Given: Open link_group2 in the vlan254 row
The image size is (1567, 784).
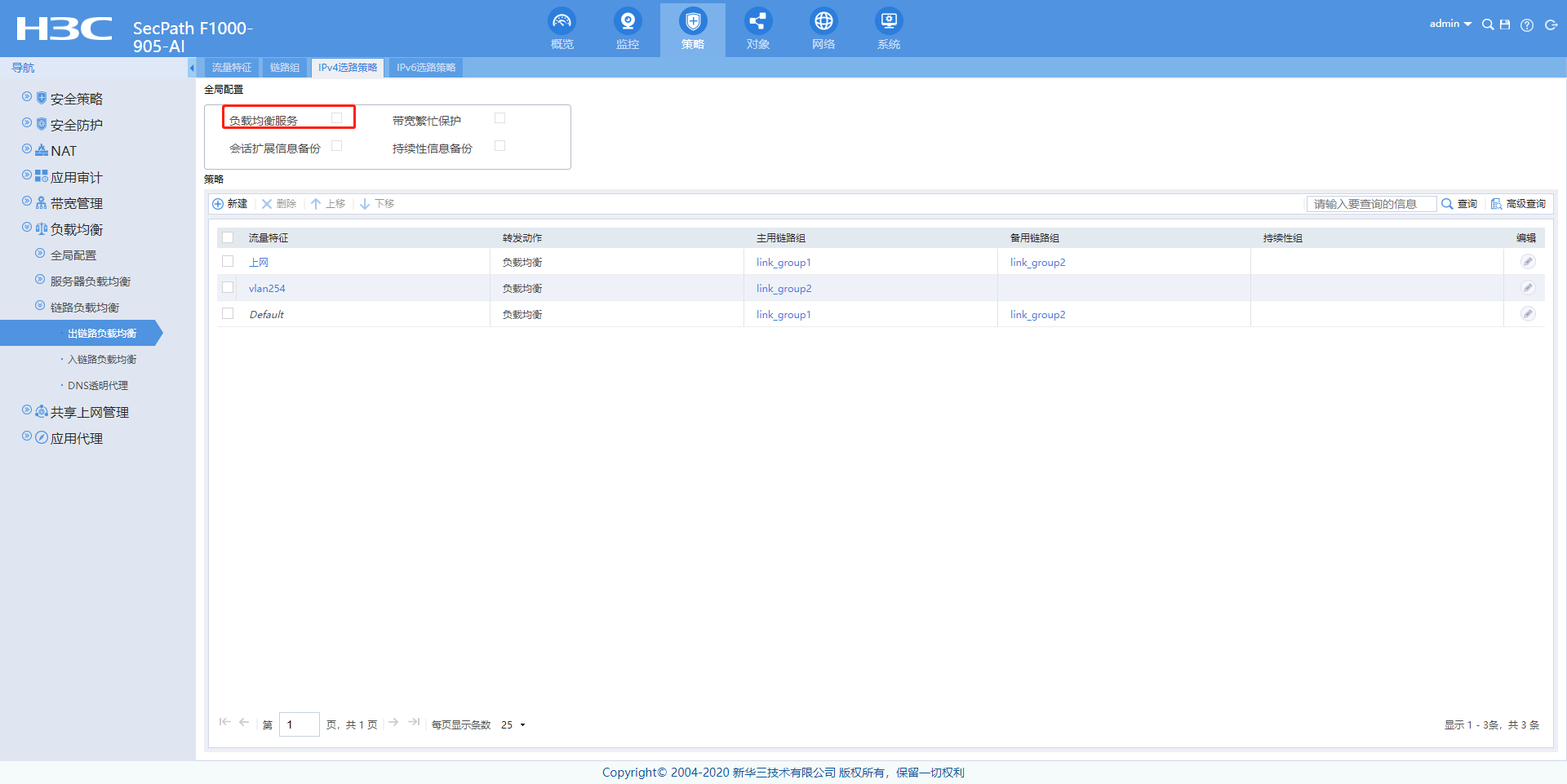Looking at the screenshot, I should 783,289.
